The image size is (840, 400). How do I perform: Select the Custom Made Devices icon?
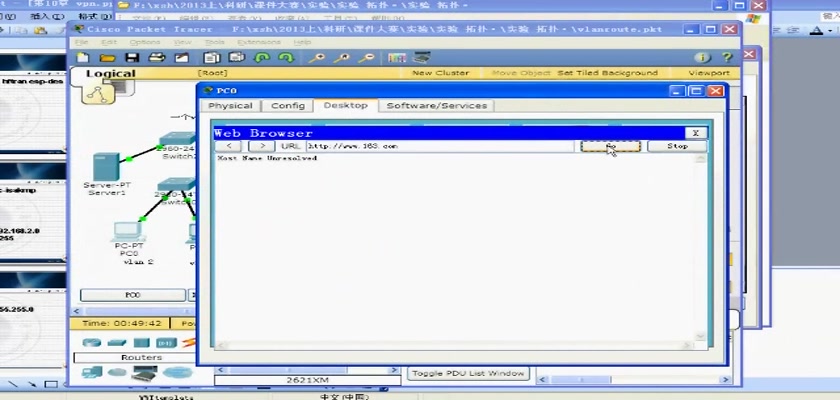tap(145, 373)
